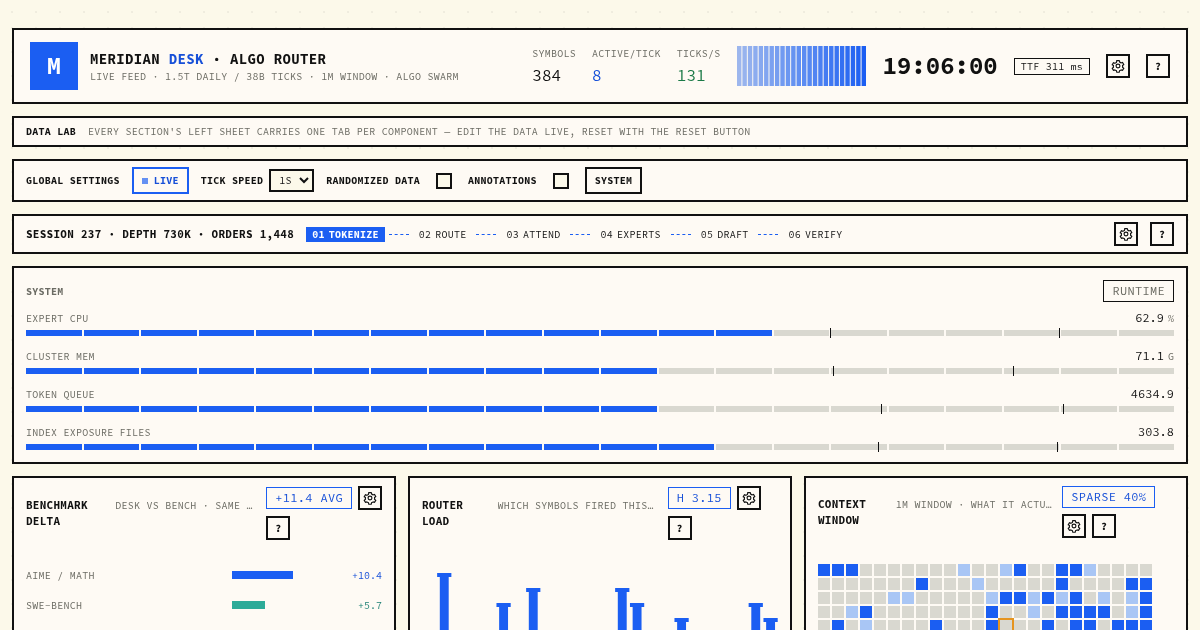Click the Active/Tick value 8
1200x630 pixels.
(x=597, y=76)
